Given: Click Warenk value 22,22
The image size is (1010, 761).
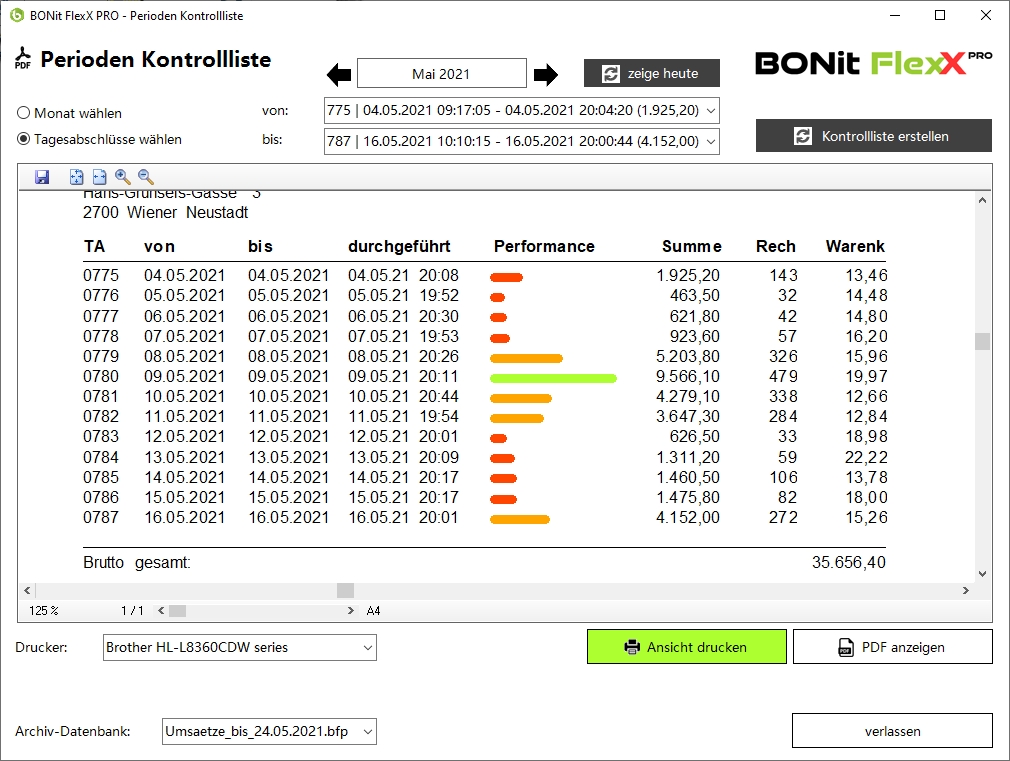Looking at the screenshot, I should click(x=866, y=457).
